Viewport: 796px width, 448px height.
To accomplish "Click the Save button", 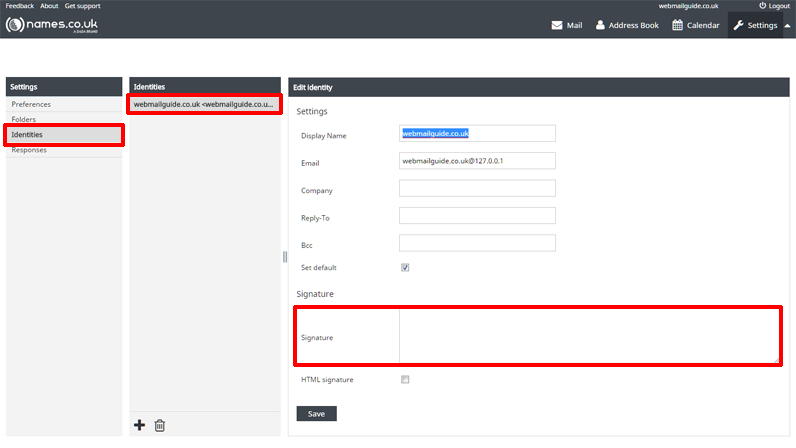I will pos(316,413).
